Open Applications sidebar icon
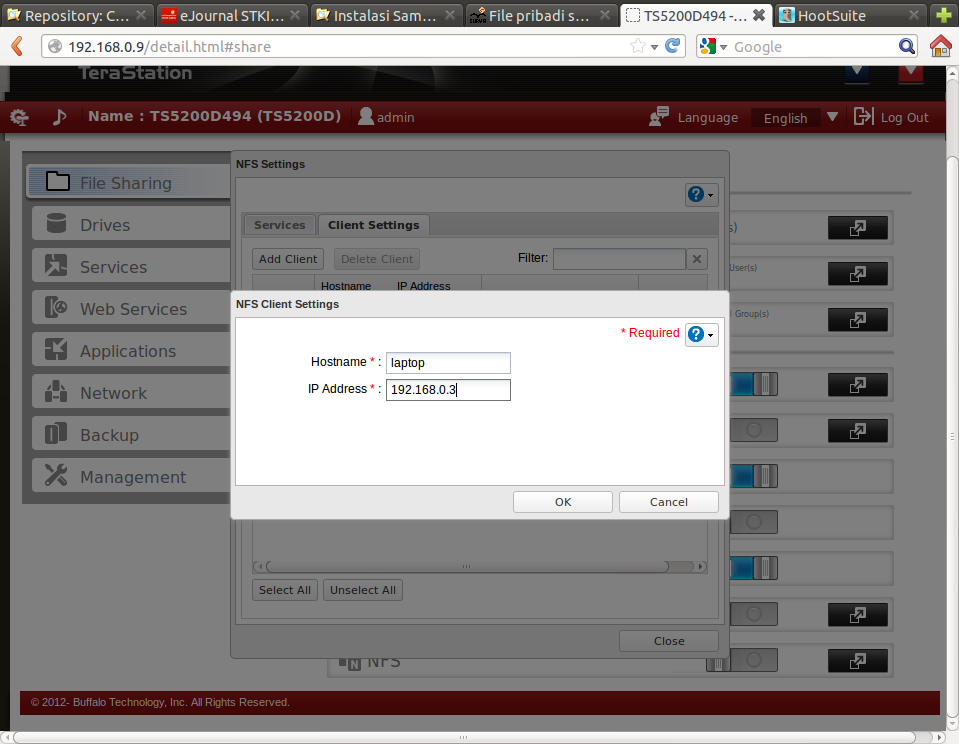This screenshot has height=744, width=959. click(56, 349)
